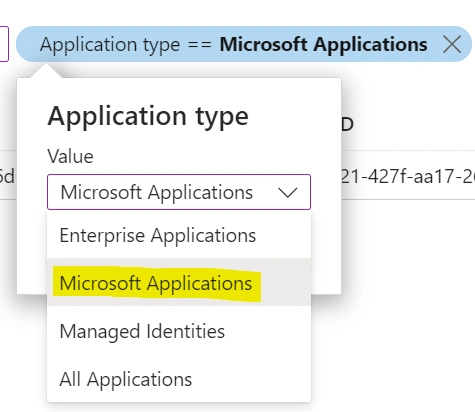475x412 pixels.
Task: Select the row cell ending in 6d
Action: click(7, 176)
